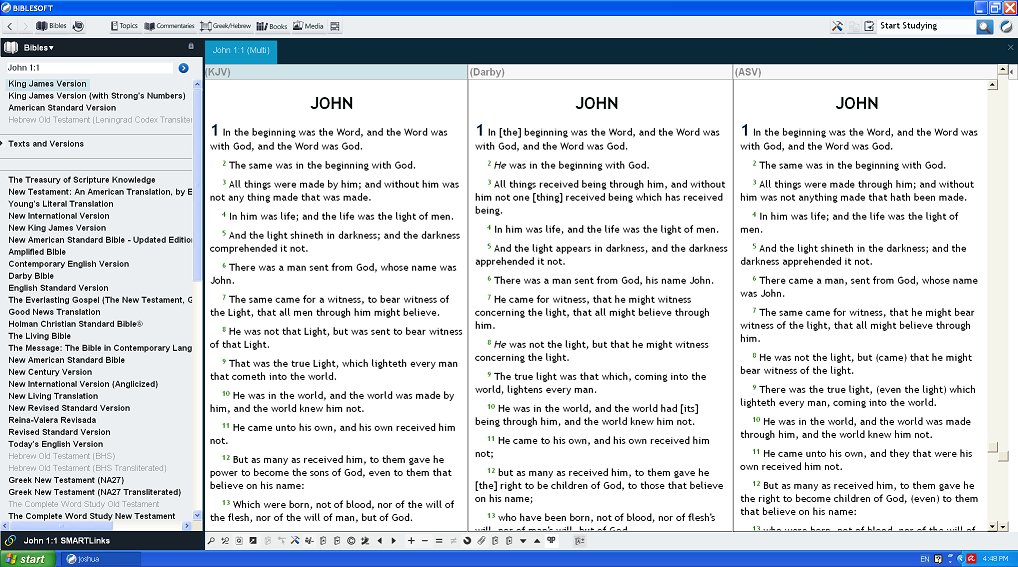1018x567 pixels.
Task: Select New King James Version
Action: click(x=57, y=228)
